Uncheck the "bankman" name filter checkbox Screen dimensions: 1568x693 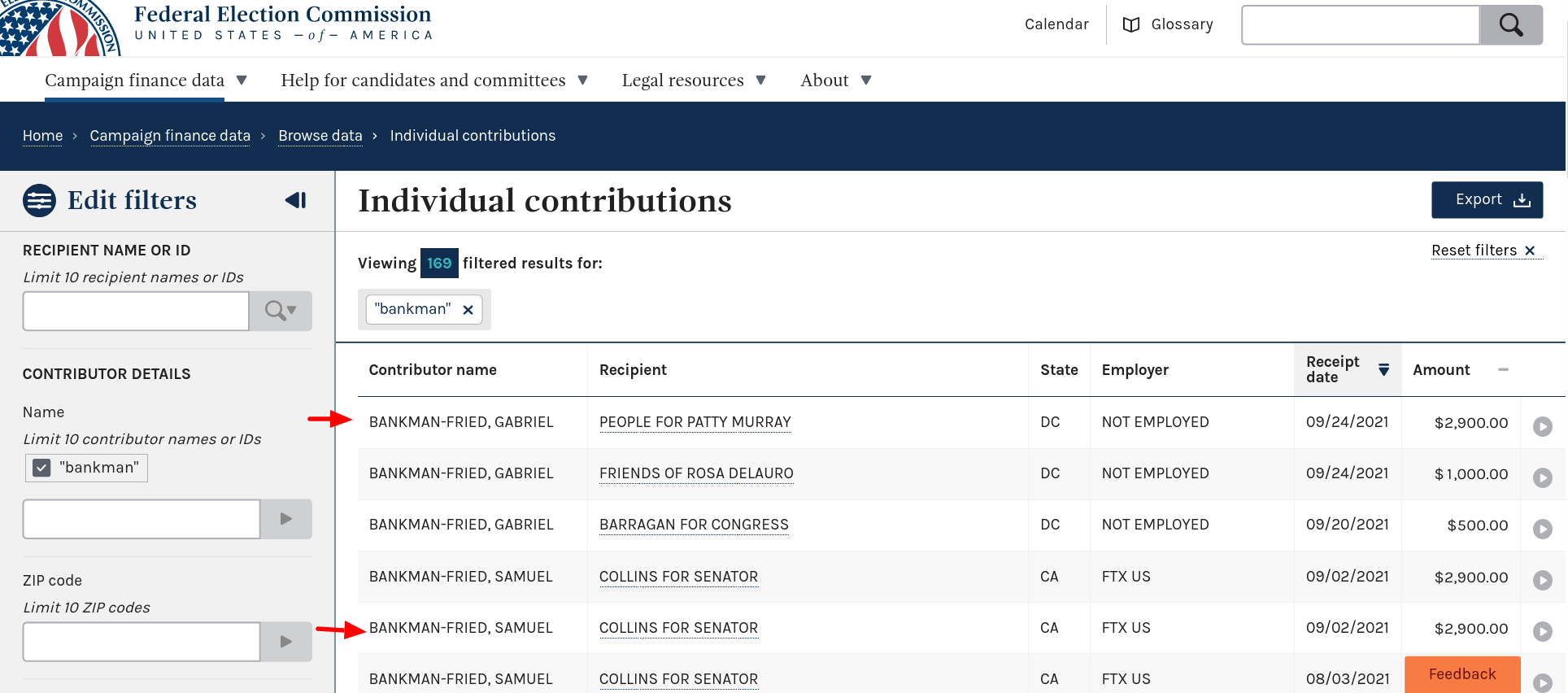[x=41, y=468]
